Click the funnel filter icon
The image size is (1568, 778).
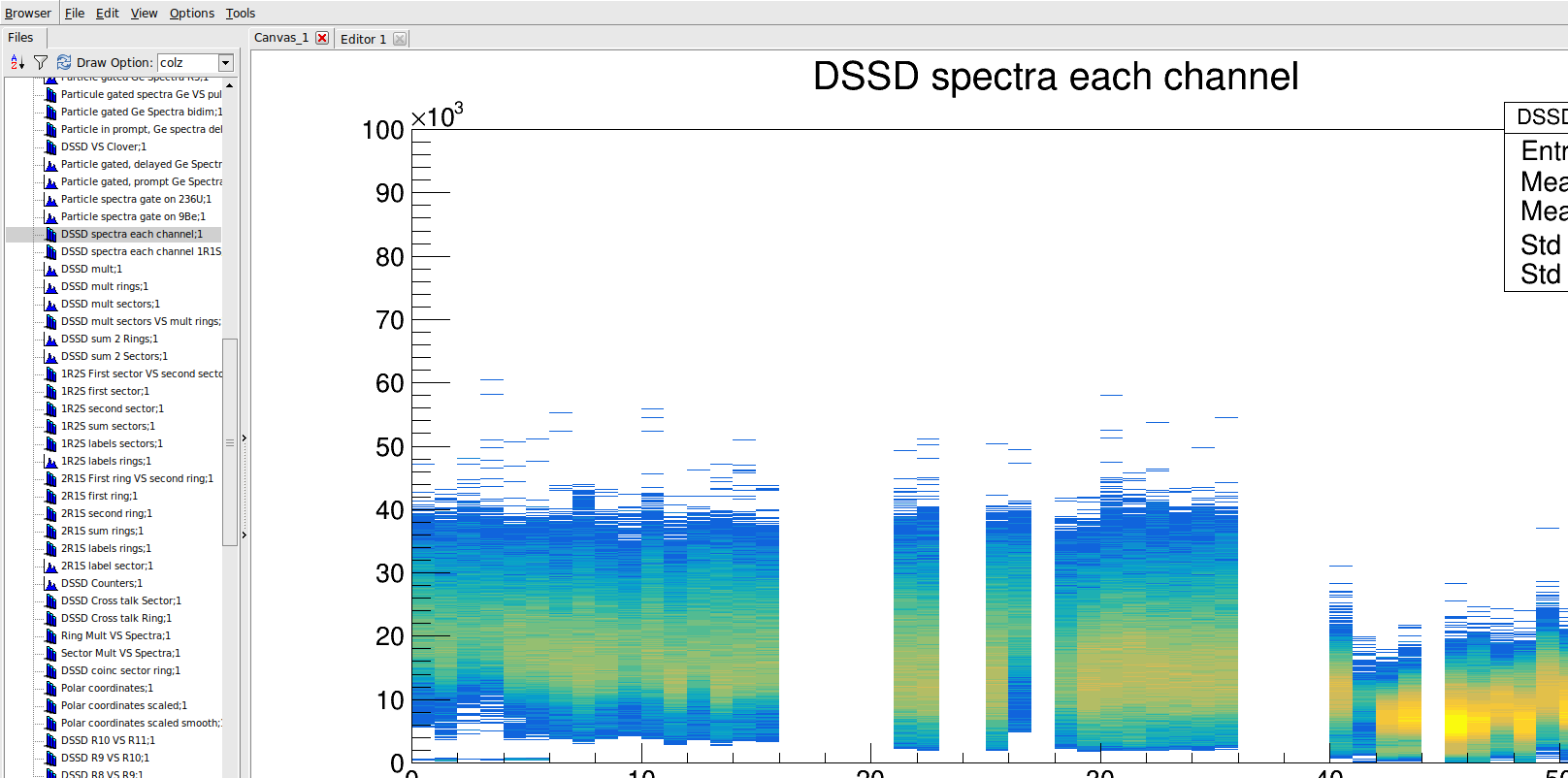coord(41,62)
